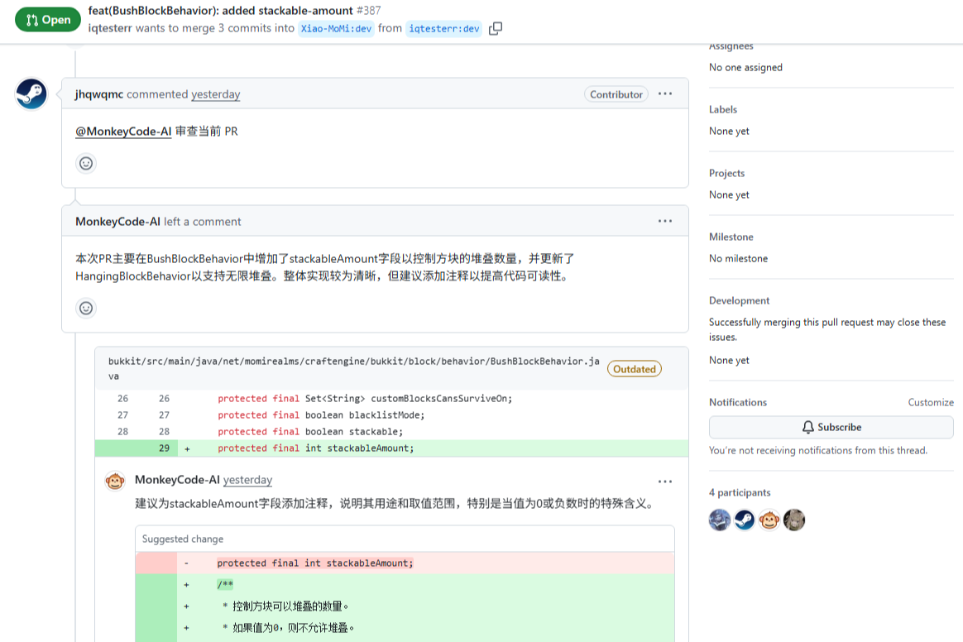Click pull request title text

coord(220,10)
